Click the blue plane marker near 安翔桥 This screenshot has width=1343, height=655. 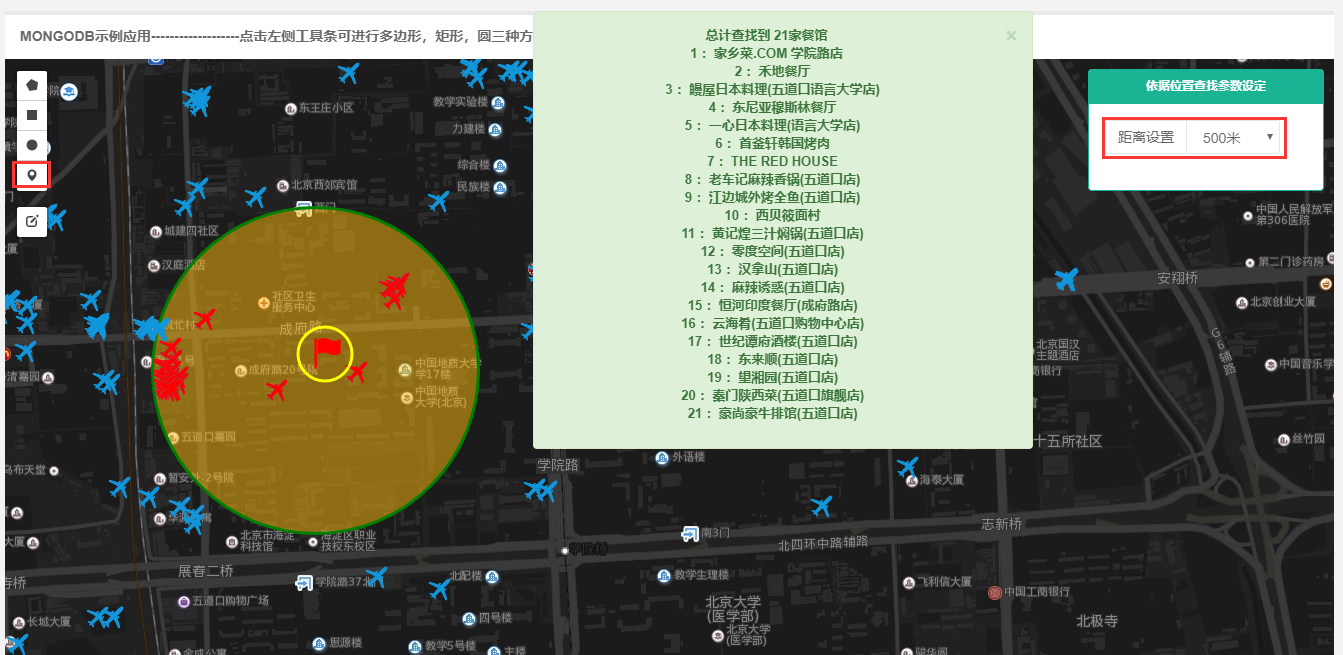point(1066,280)
